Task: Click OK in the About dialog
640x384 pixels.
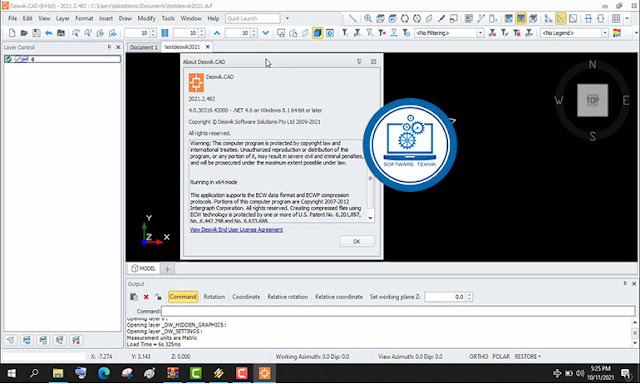Action: [x=357, y=242]
